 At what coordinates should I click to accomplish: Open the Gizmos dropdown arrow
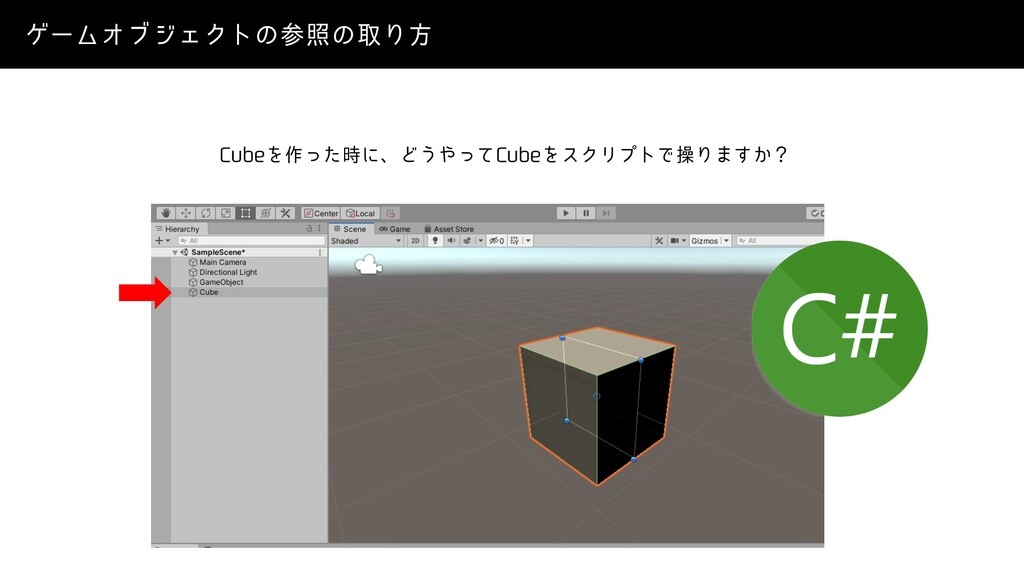(726, 241)
